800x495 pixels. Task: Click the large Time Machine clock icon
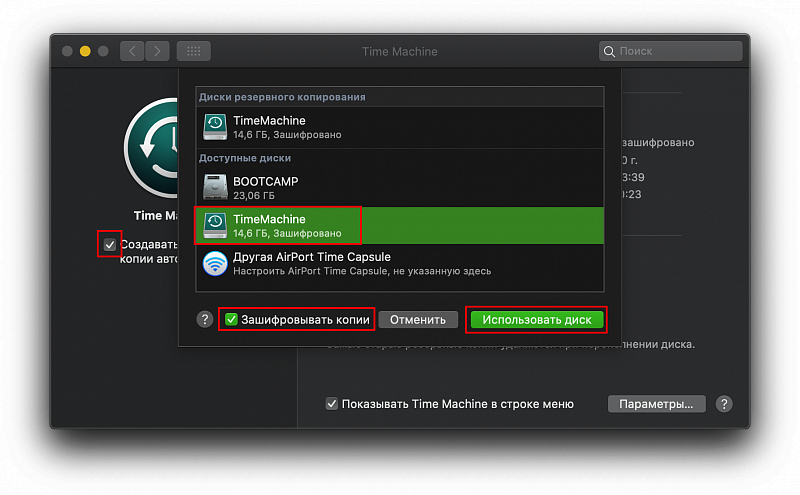[x=152, y=147]
